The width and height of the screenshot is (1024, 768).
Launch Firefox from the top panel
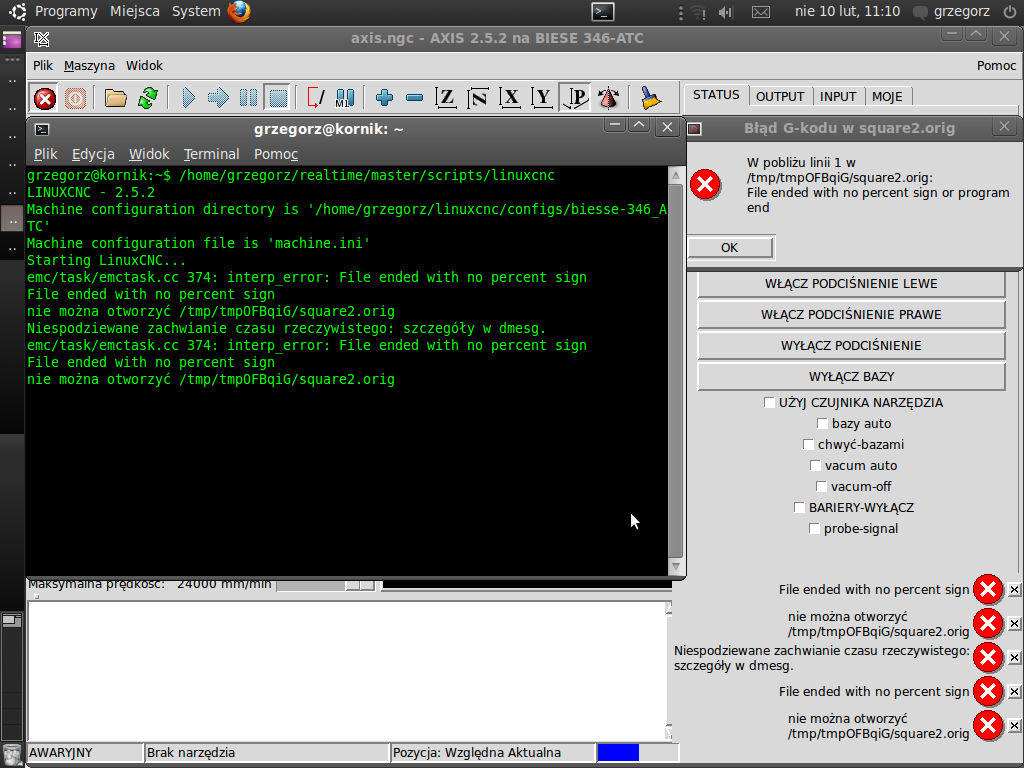click(x=239, y=11)
